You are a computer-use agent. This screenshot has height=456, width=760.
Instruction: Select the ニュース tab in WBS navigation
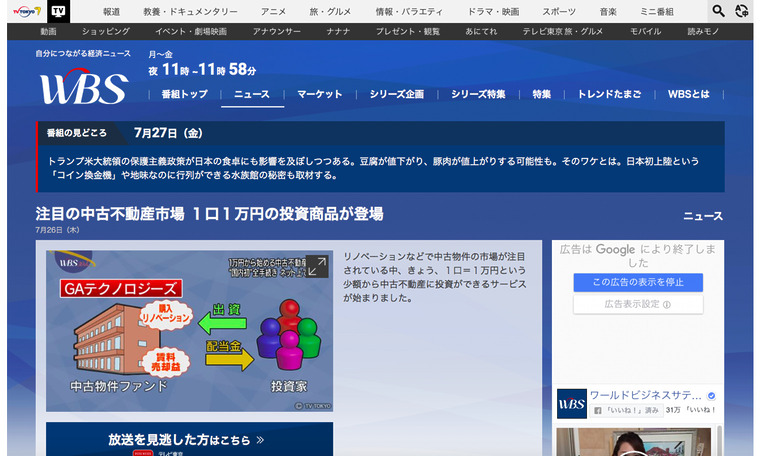[252, 94]
